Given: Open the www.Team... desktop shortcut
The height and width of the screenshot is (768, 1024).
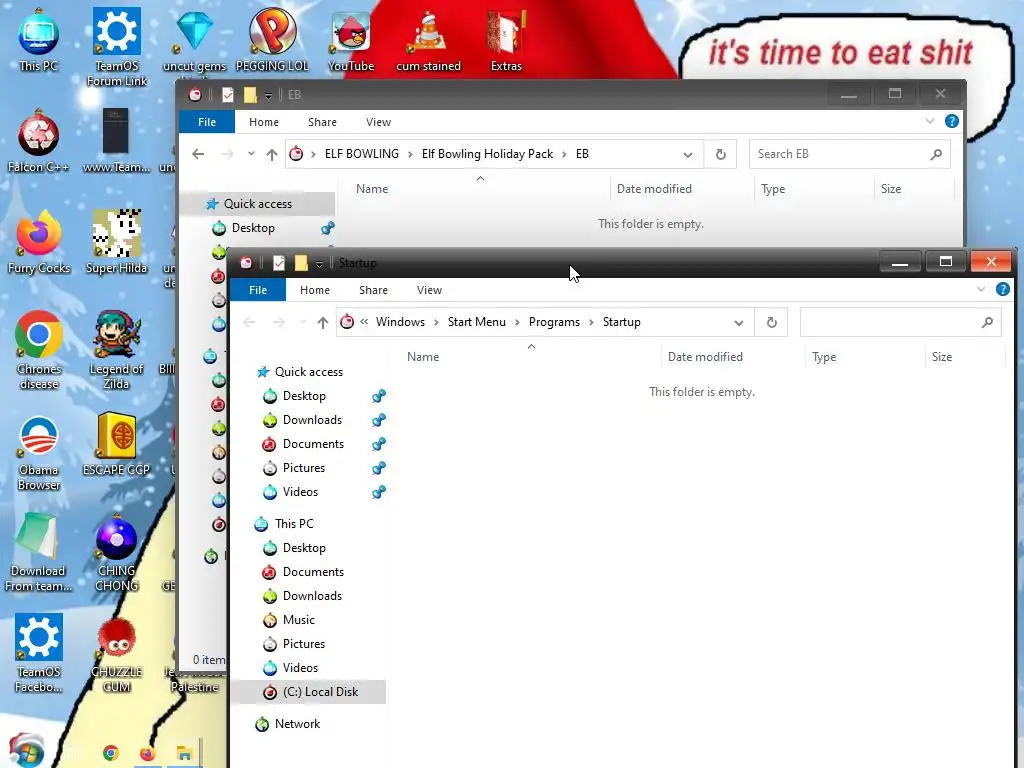Looking at the screenshot, I should [116, 142].
